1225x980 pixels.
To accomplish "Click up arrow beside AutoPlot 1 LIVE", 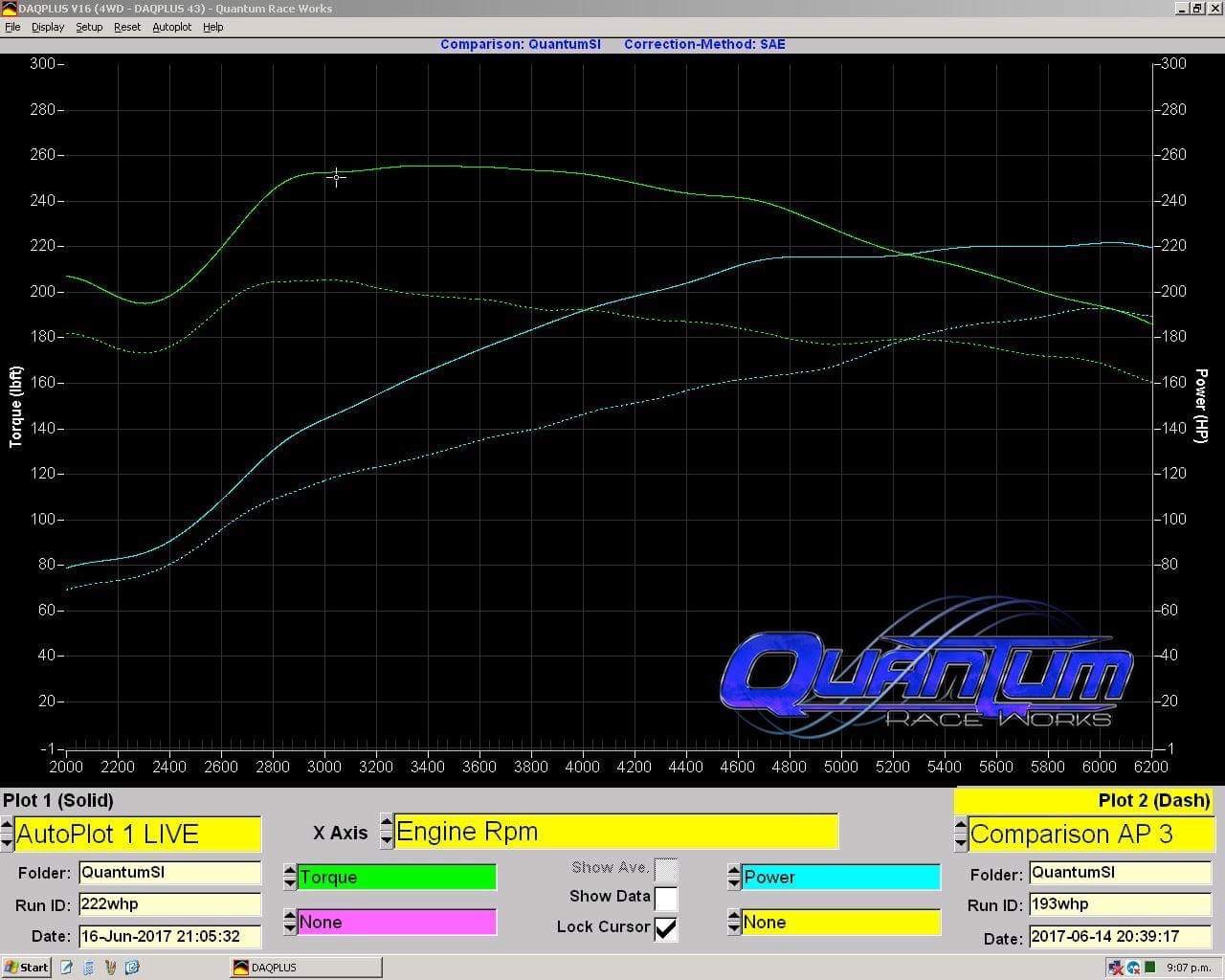I will (x=7, y=825).
